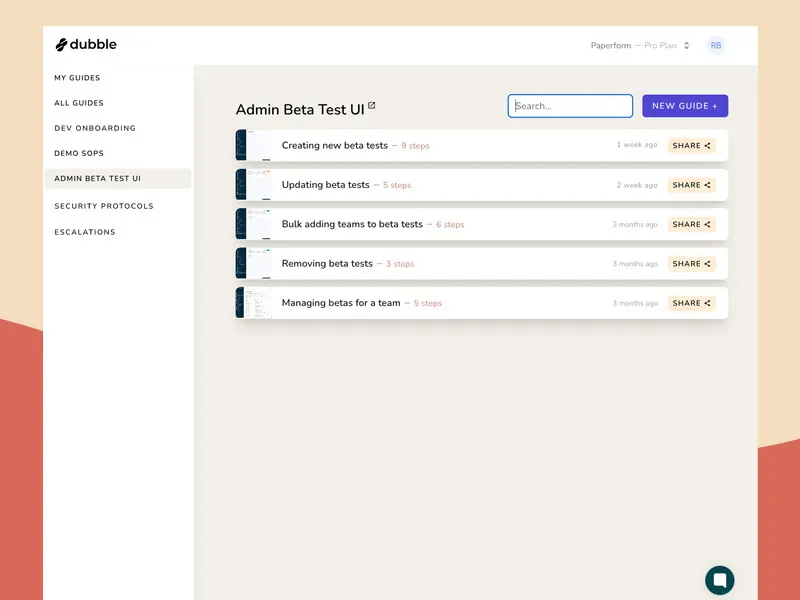Open the chat widget bubble
Viewport: 800px width, 600px height.
point(719,580)
